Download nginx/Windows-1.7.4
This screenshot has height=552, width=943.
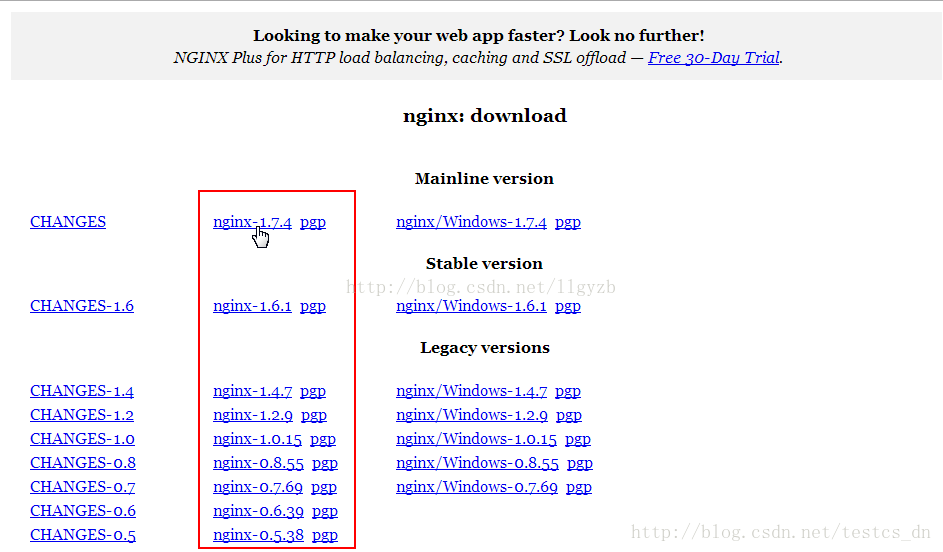pos(471,222)
